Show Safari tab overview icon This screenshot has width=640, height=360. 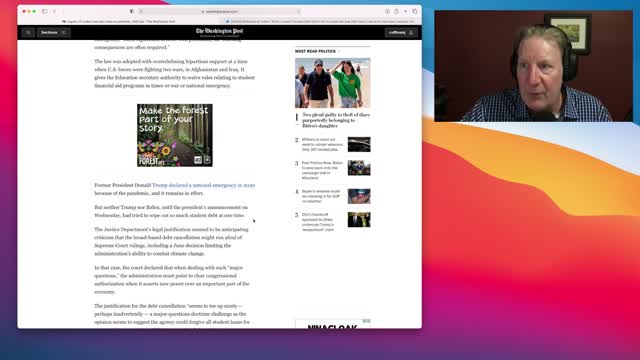415,11
